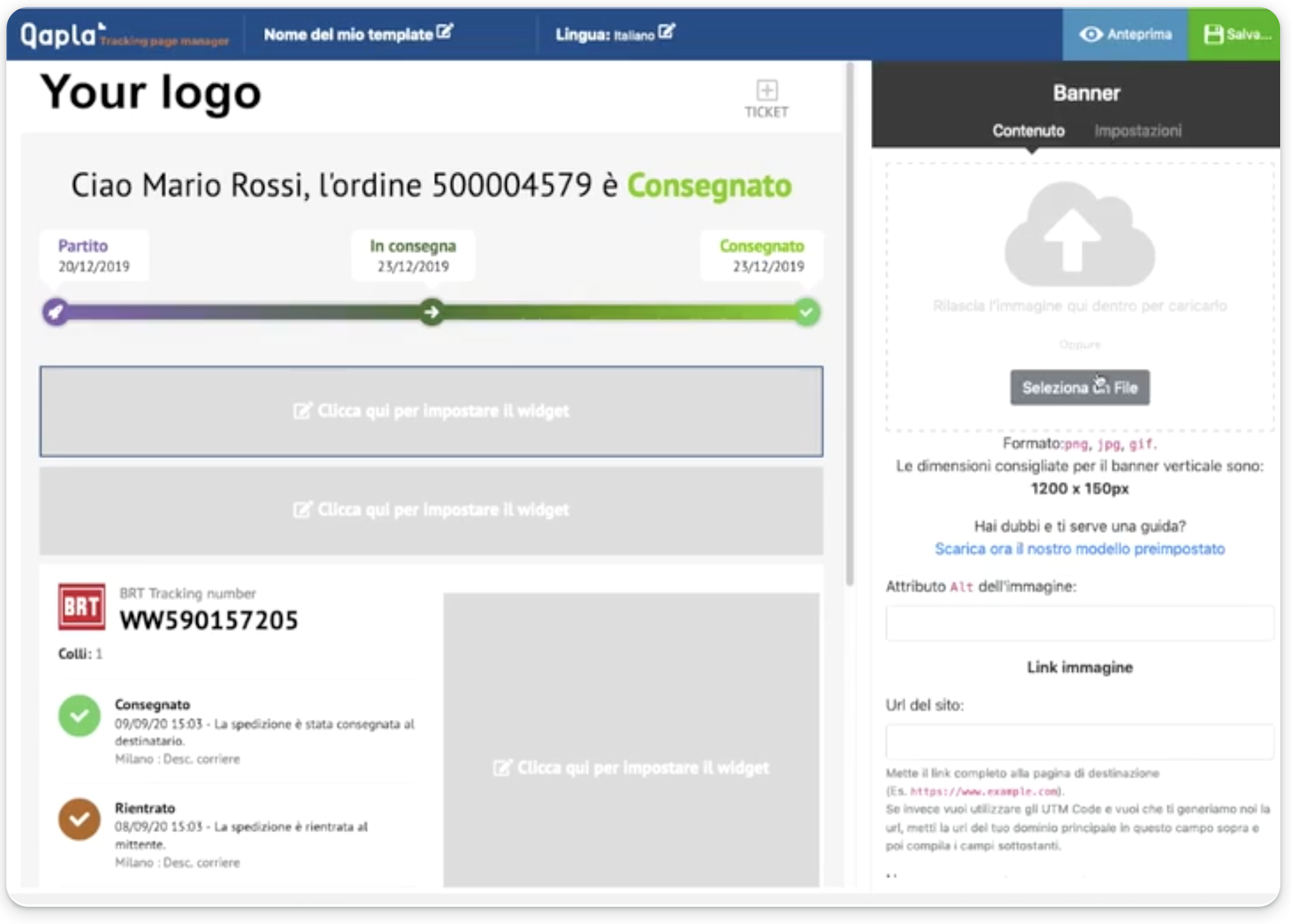Click the edit icon next to Lingua Italiano
Viewport: 1291px width, 924px height.
666,31
